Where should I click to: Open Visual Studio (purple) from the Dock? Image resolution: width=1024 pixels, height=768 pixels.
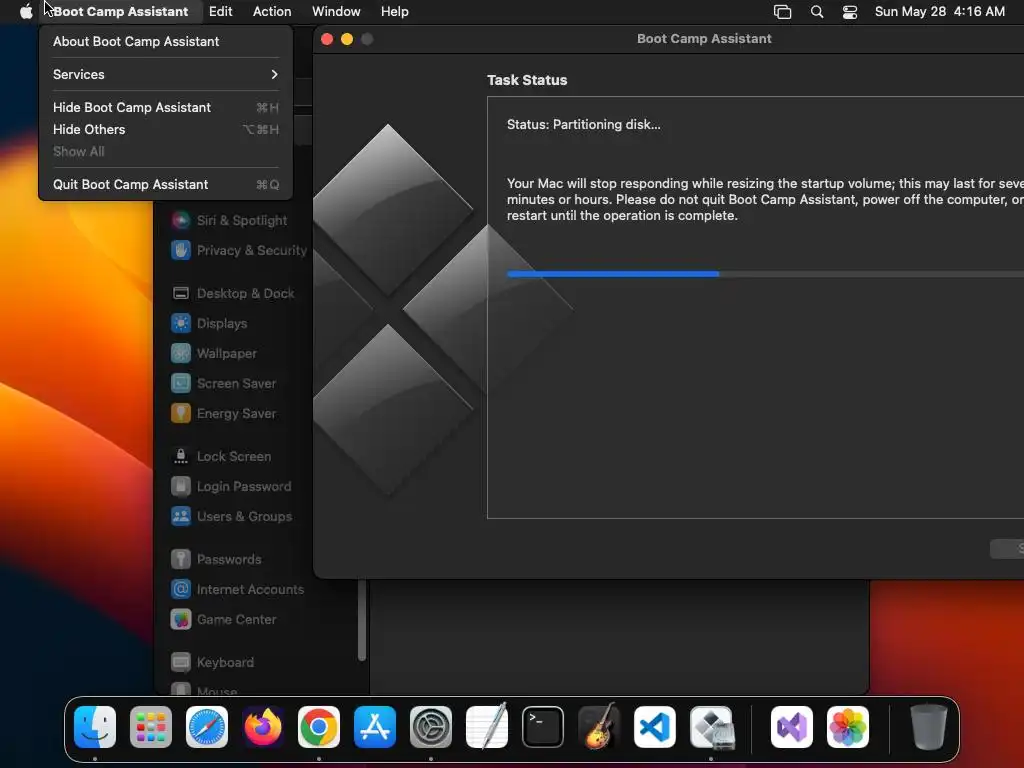tap(792, 727)
